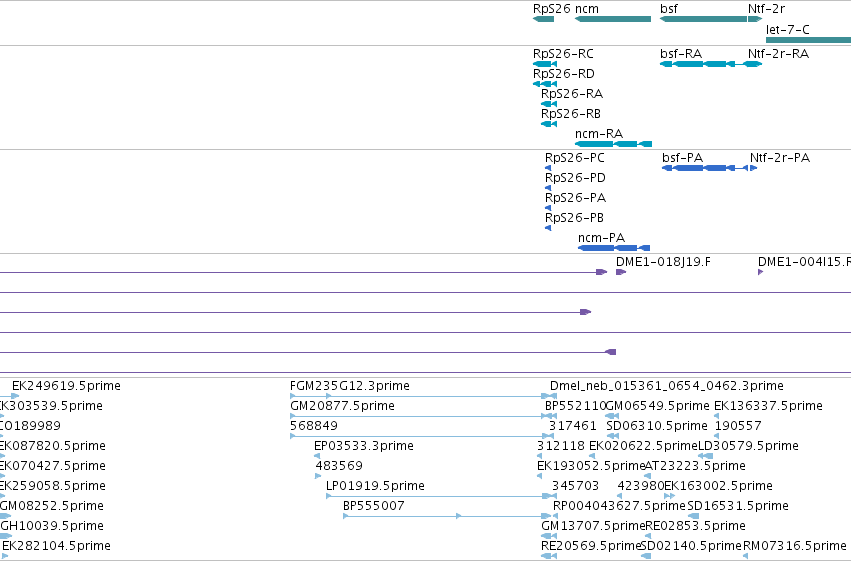The image size is (851, 561).
Task: Click the EK163002.5prime EST label
Action: 719,486
